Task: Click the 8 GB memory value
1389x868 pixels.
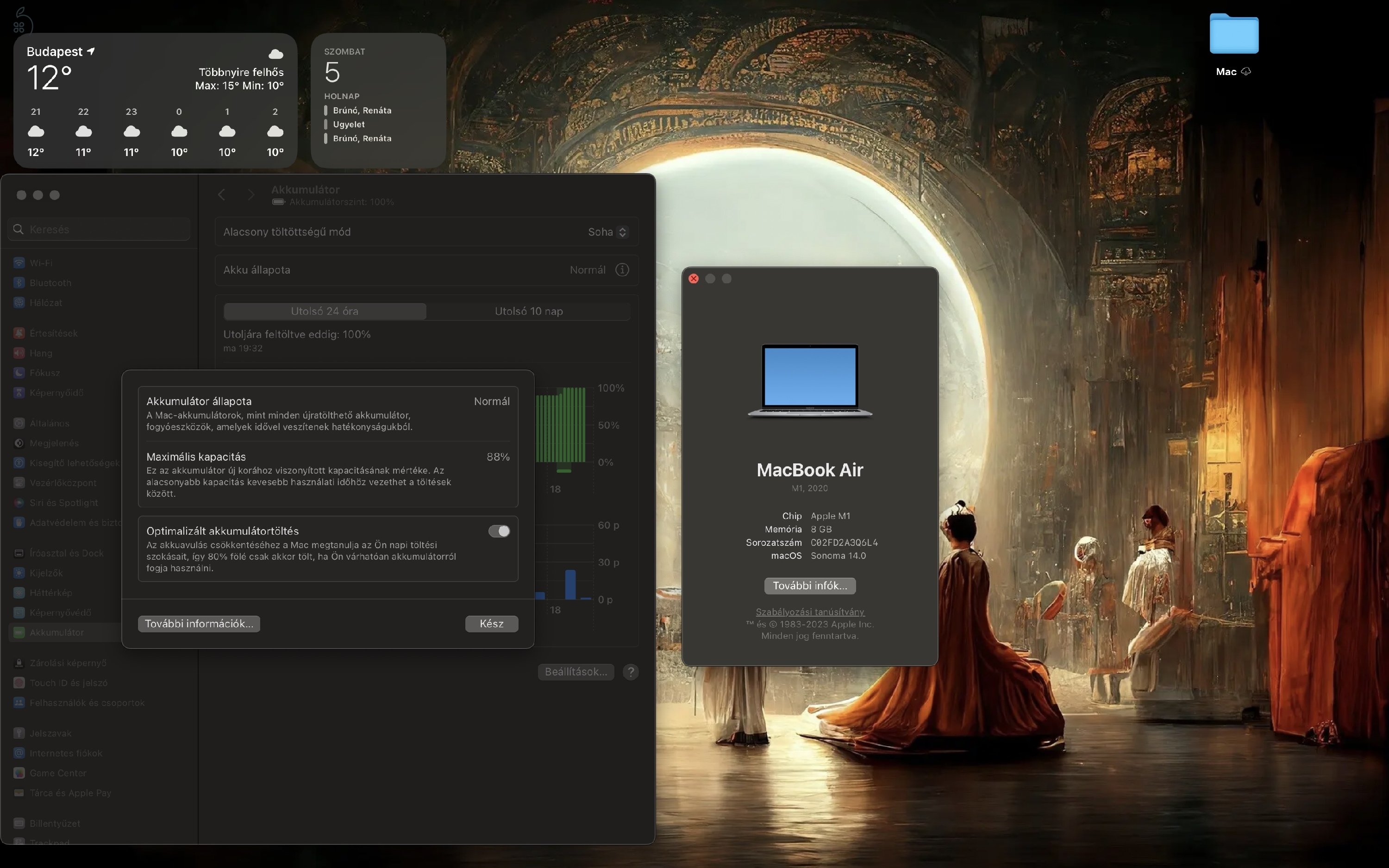Action: coord(821,529)
